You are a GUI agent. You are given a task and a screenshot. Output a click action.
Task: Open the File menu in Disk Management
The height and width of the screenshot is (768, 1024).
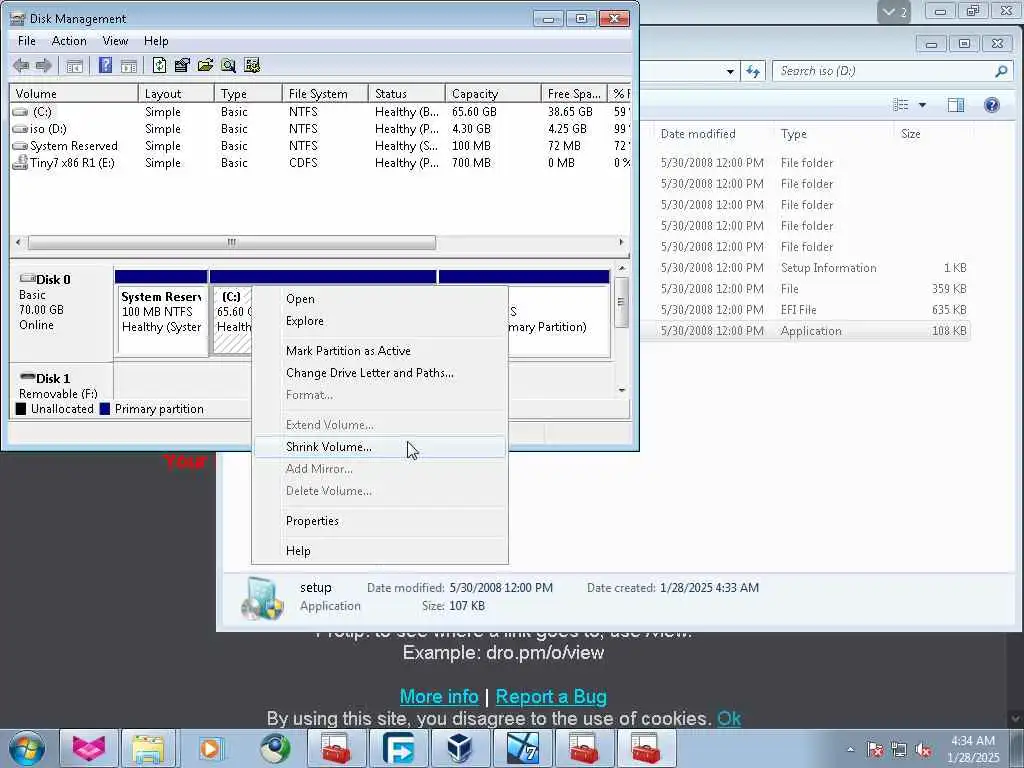point(27,41)
